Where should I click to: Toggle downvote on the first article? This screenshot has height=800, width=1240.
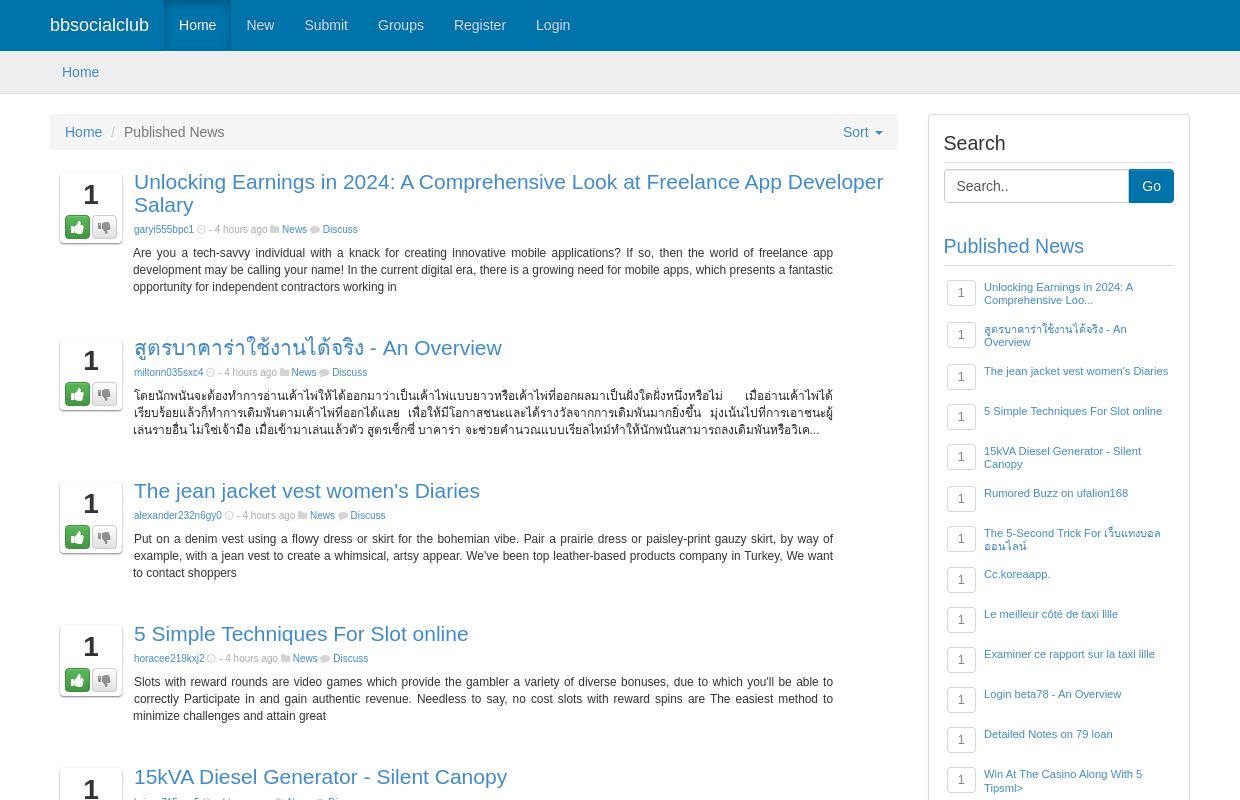pos(104,227)
